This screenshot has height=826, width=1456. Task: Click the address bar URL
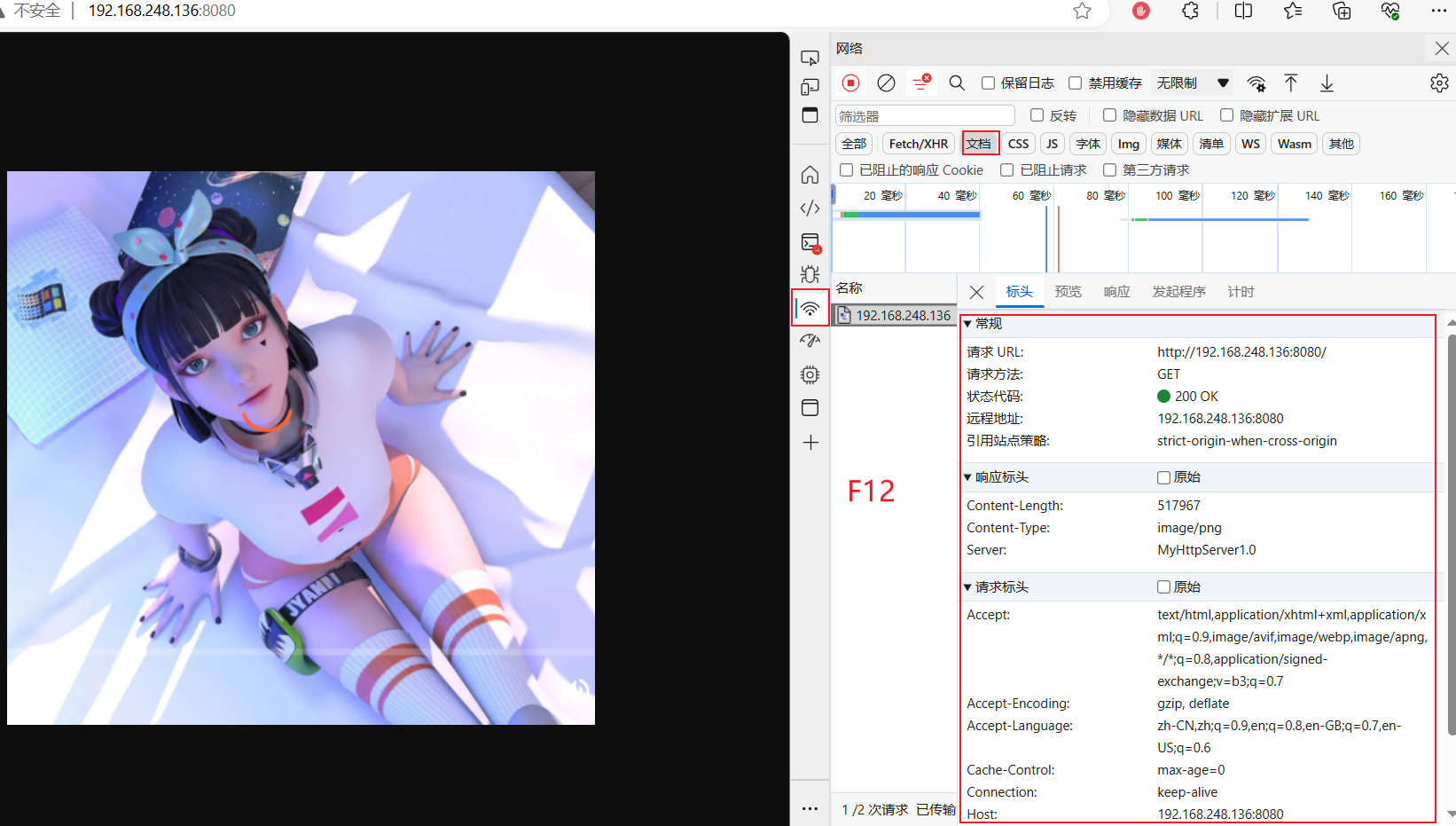click(x=162, y=11)
